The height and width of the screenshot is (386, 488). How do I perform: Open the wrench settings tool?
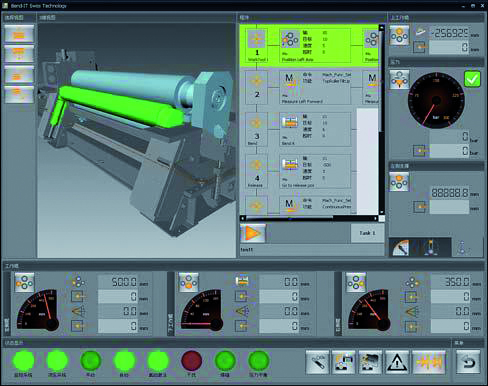tap(317, 362)
